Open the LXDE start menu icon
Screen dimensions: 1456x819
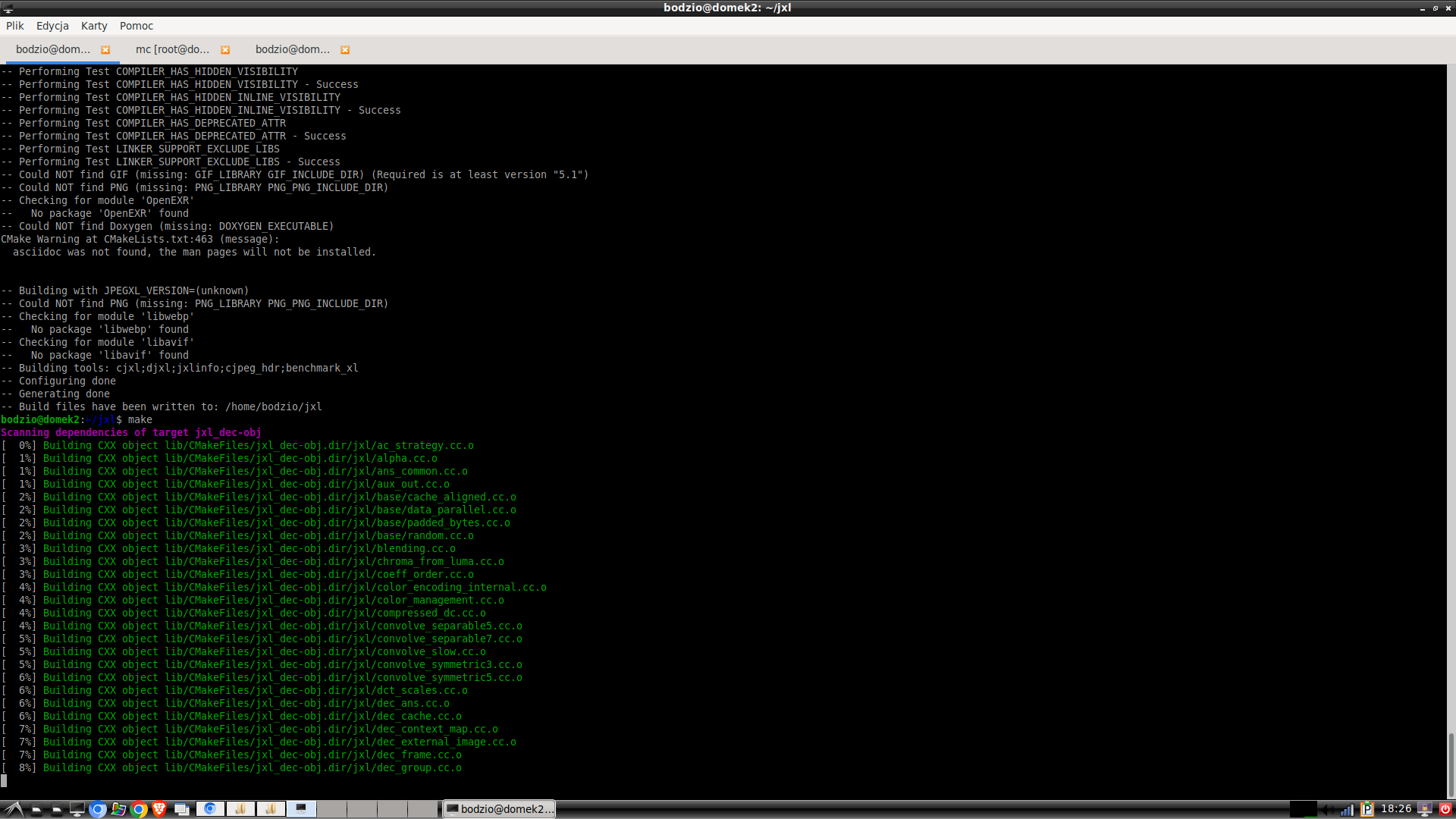click(x=13, y=809)
